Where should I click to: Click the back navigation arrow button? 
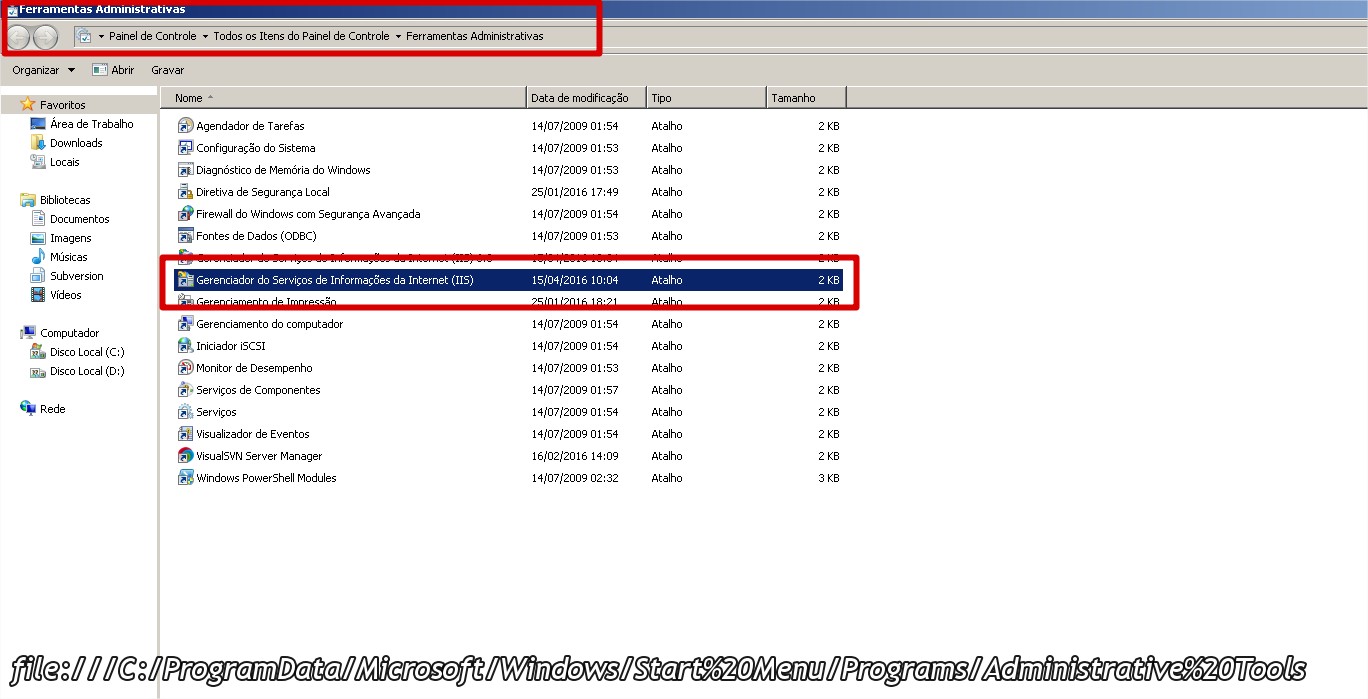[x=18, y=37]
